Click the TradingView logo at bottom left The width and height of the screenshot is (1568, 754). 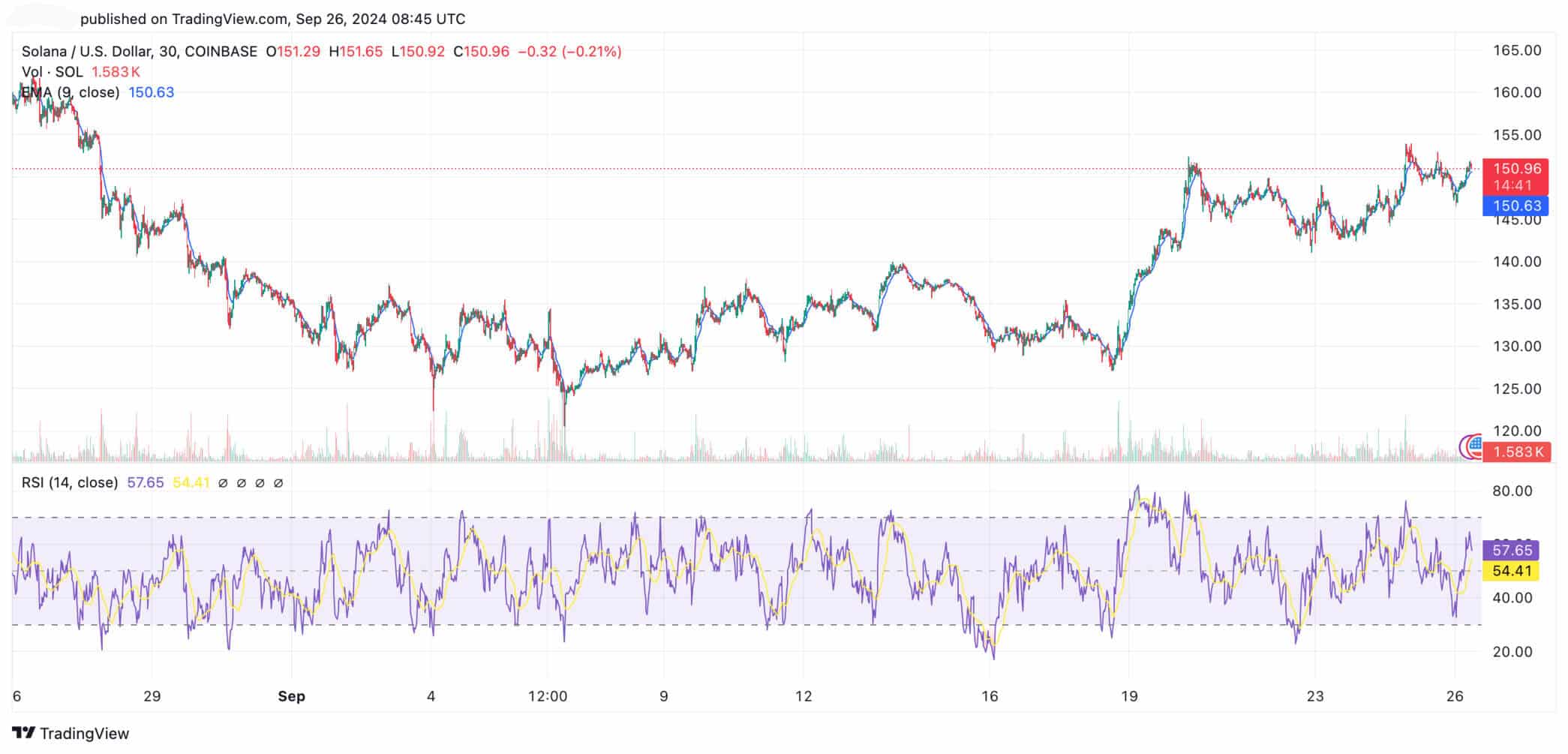71,733
